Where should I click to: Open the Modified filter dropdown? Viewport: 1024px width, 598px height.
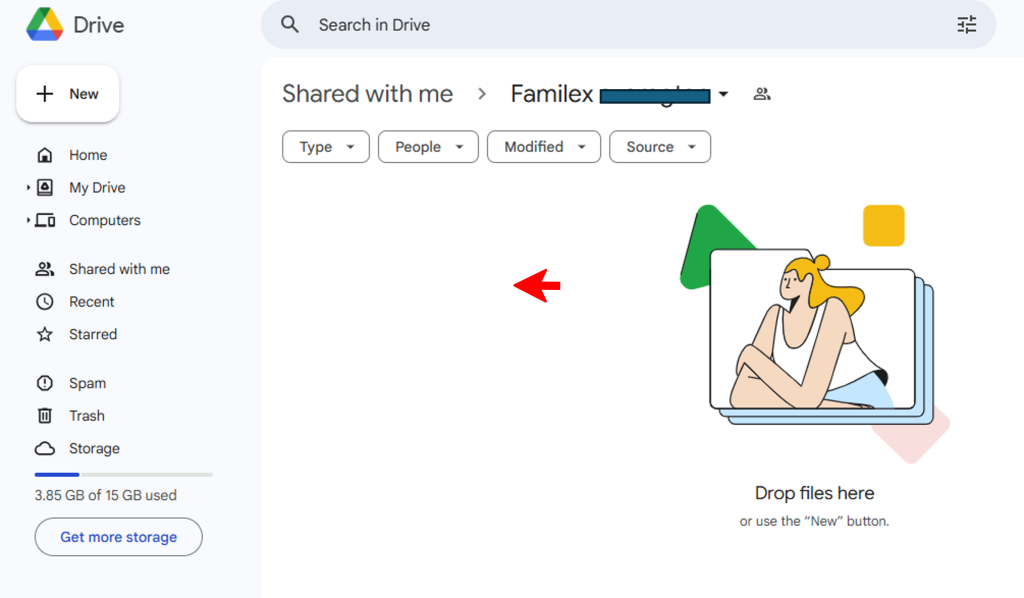[543, 147]
